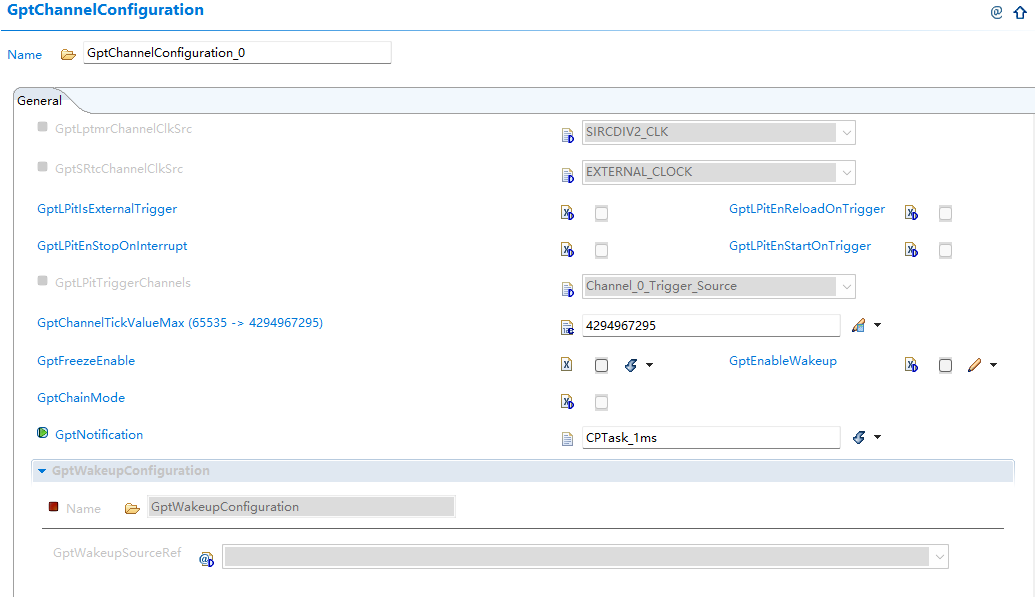Image resolution: width=1035 pixels, height=597 pixels.
Task: Click the X file icon beside GptFreezeEnable
Action: pyautogui.click(x=566, y=364)
